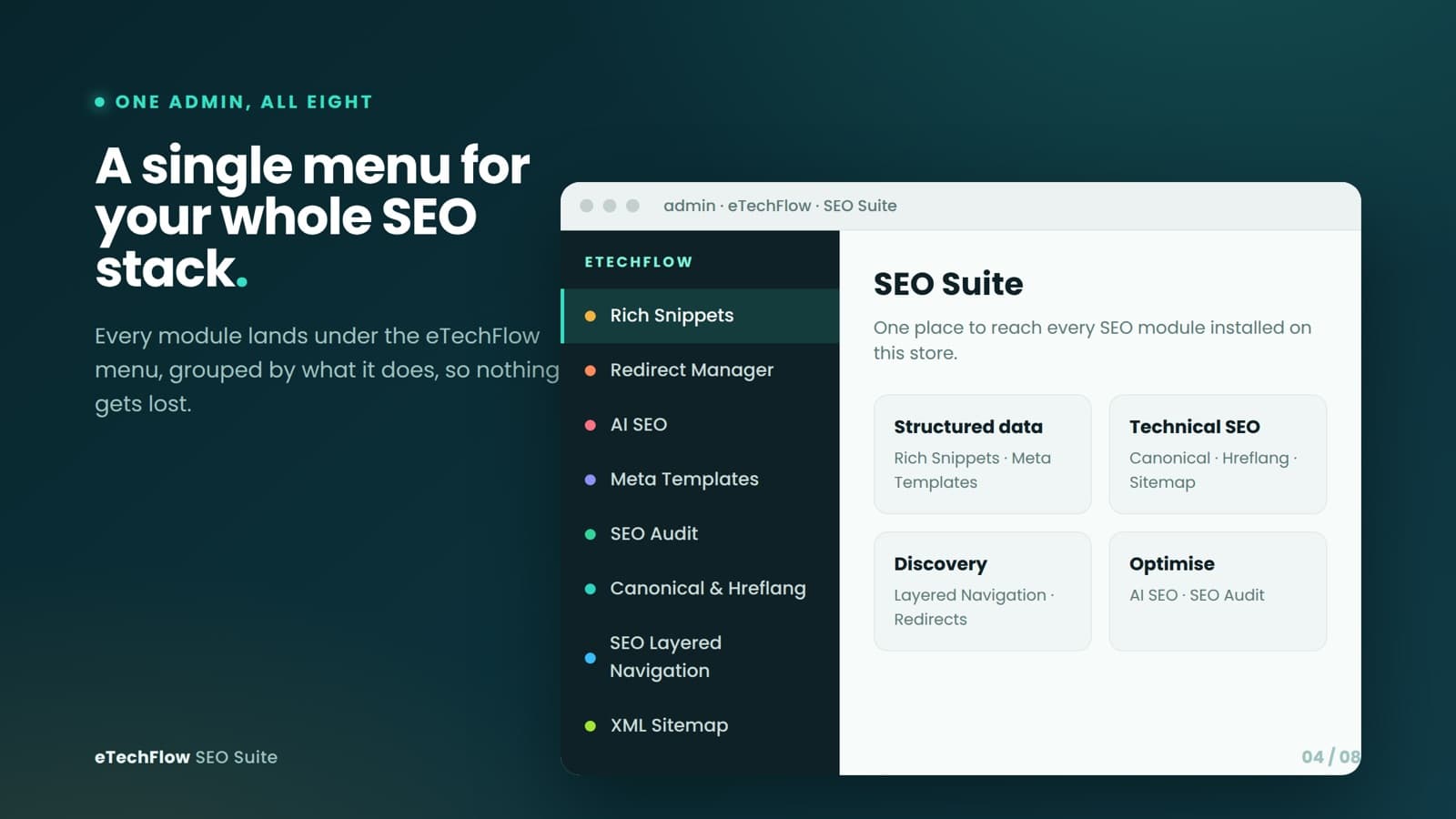
Task: Open Rich Snippets in the sidebar
Action: [701, 316]
